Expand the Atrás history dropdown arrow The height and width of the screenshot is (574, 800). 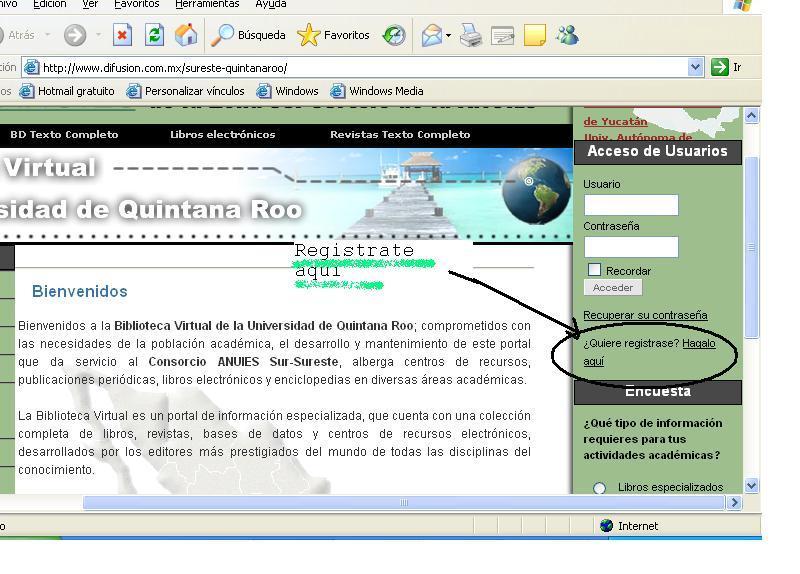[47, 35]
